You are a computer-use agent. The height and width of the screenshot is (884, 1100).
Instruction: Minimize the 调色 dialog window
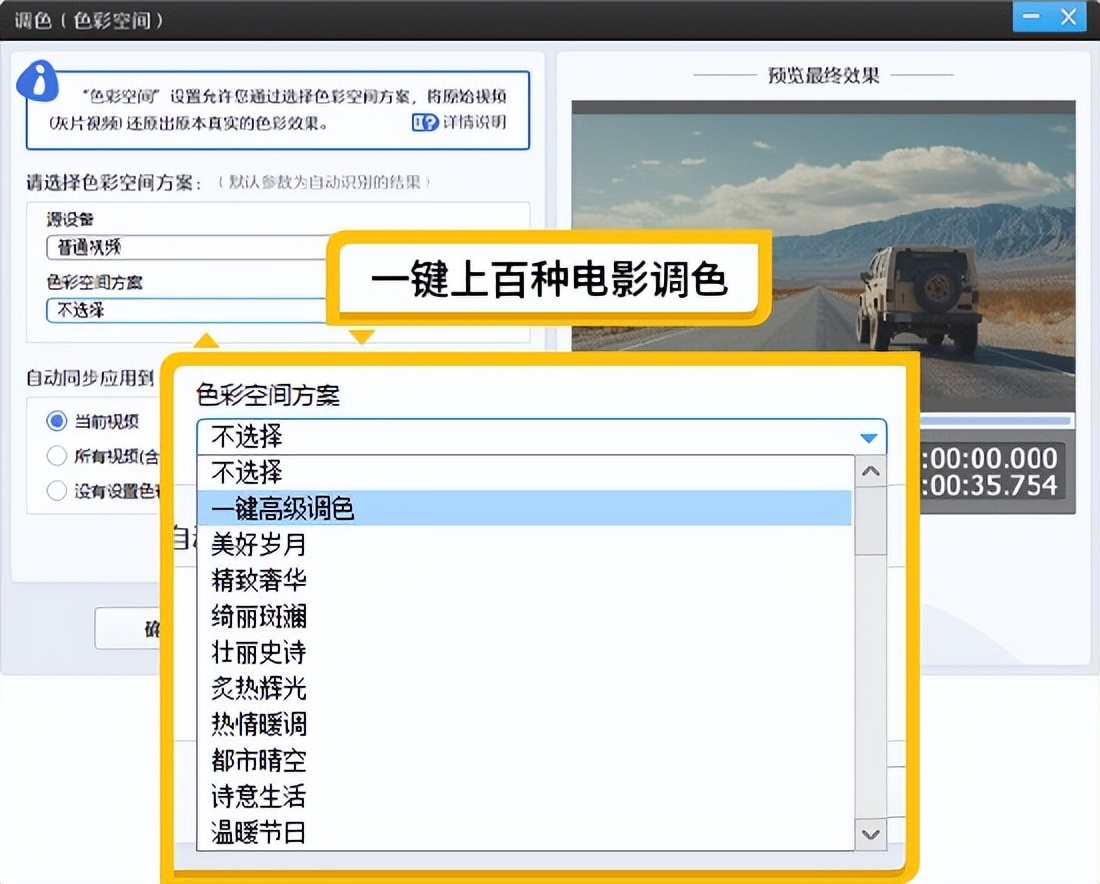pos(1035,17)
